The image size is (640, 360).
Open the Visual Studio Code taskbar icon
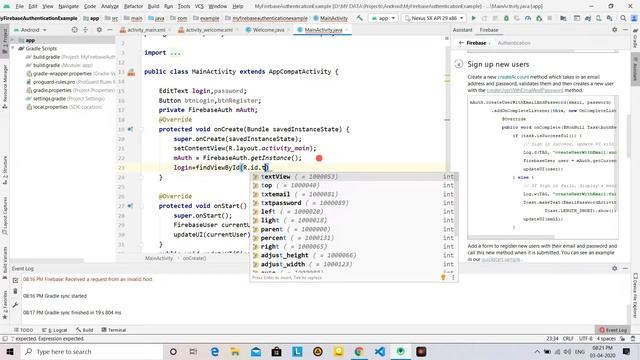(x=380, y=351)
